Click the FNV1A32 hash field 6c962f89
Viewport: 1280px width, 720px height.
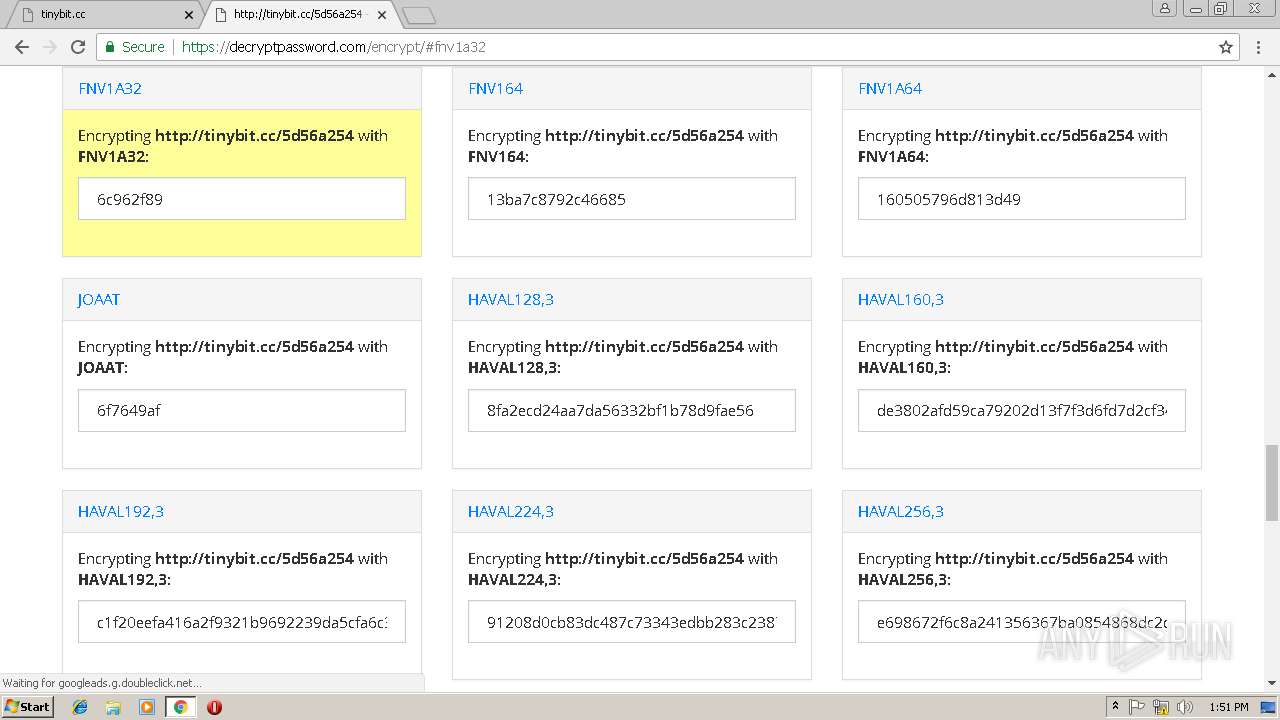pos(242,199)
